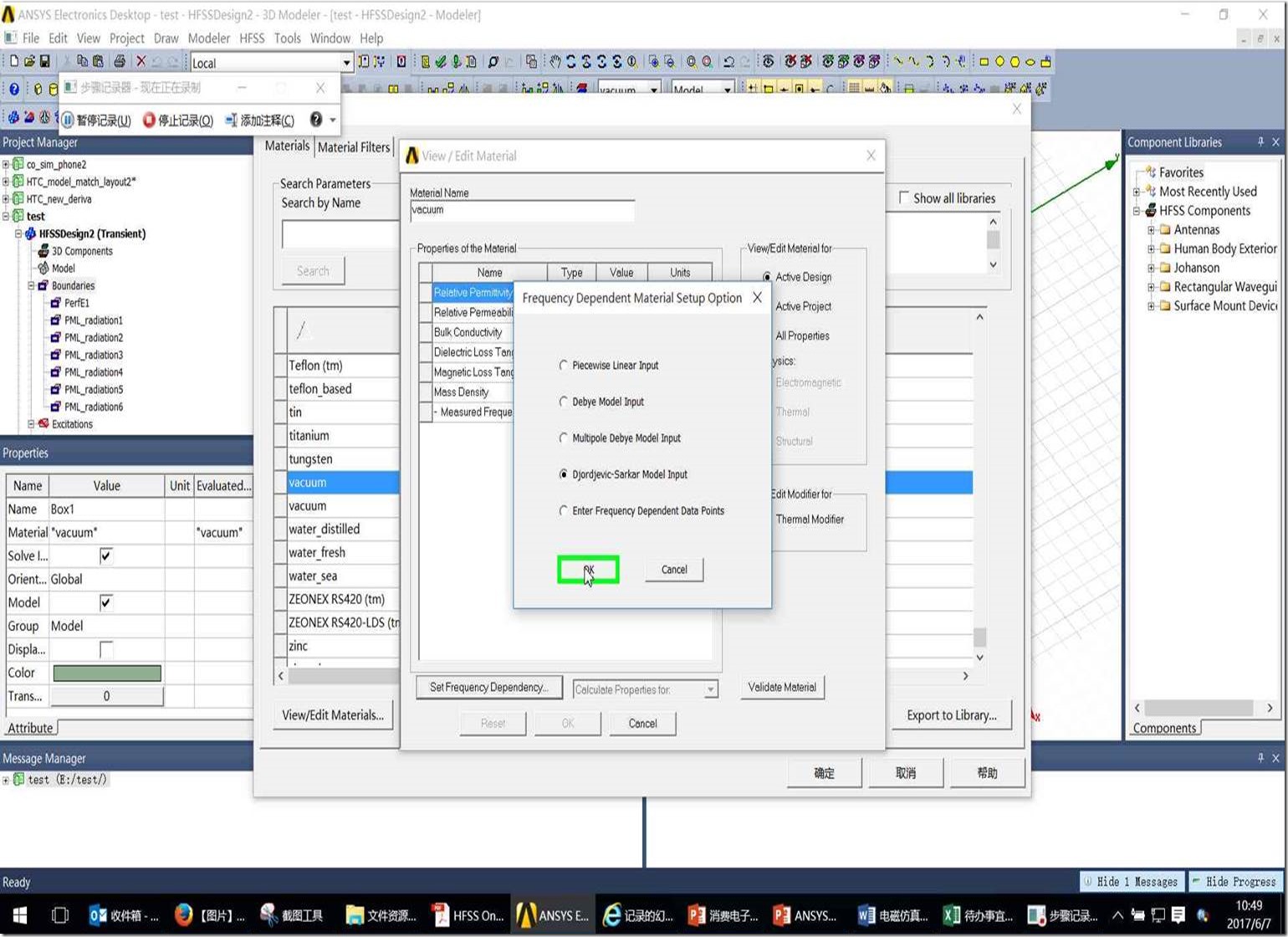1288x937 pixels.
Task: Click Cancel in Frequency Dependent Setup dialog
Action: coord(674,570)
